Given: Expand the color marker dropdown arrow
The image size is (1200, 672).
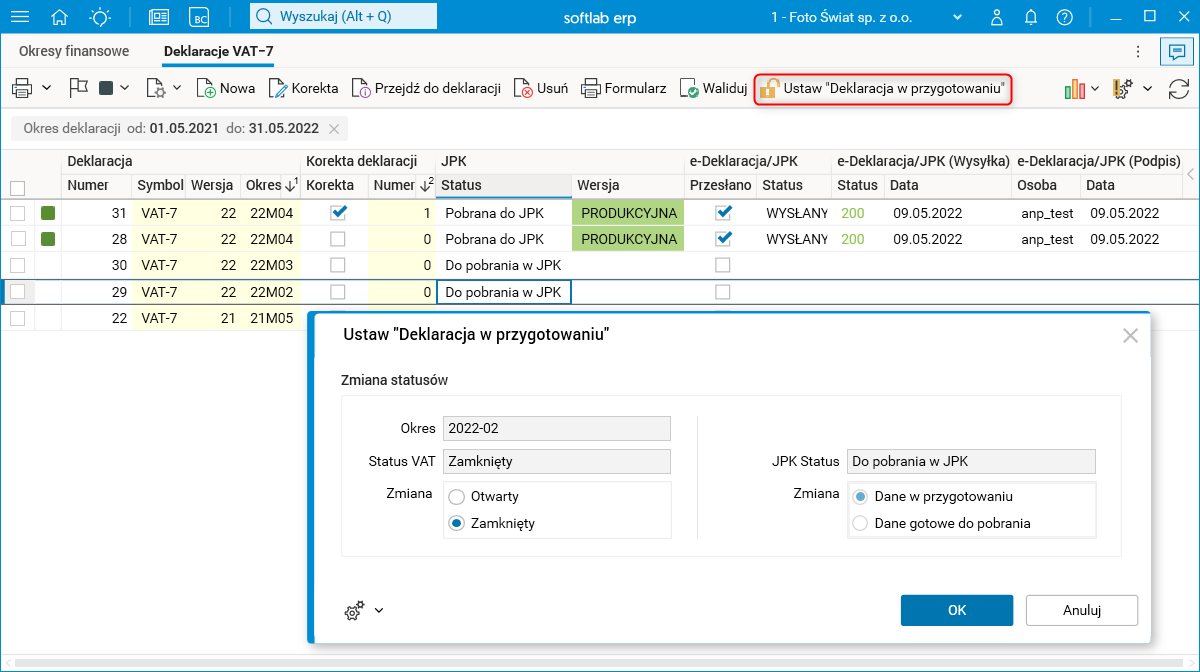Looking at the screenshot, I should coord(125,88).
